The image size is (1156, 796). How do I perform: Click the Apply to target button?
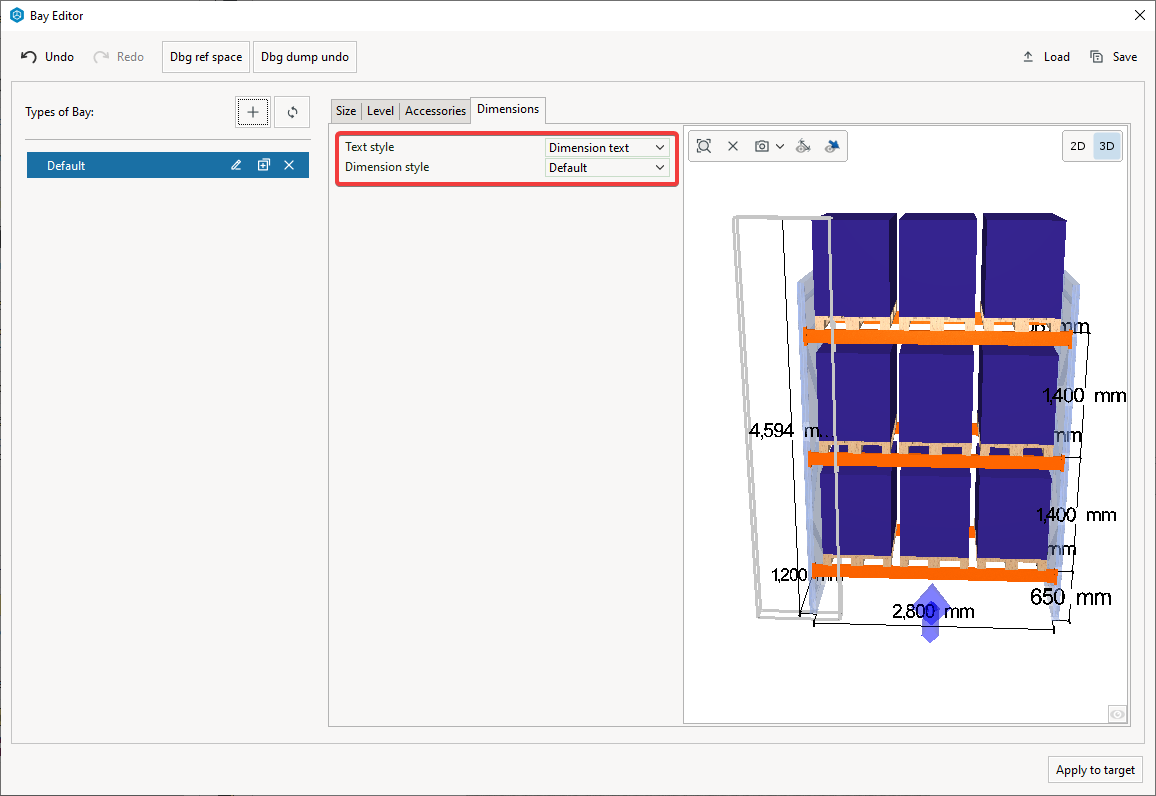pyautogui.click(x=1095, y=770)
